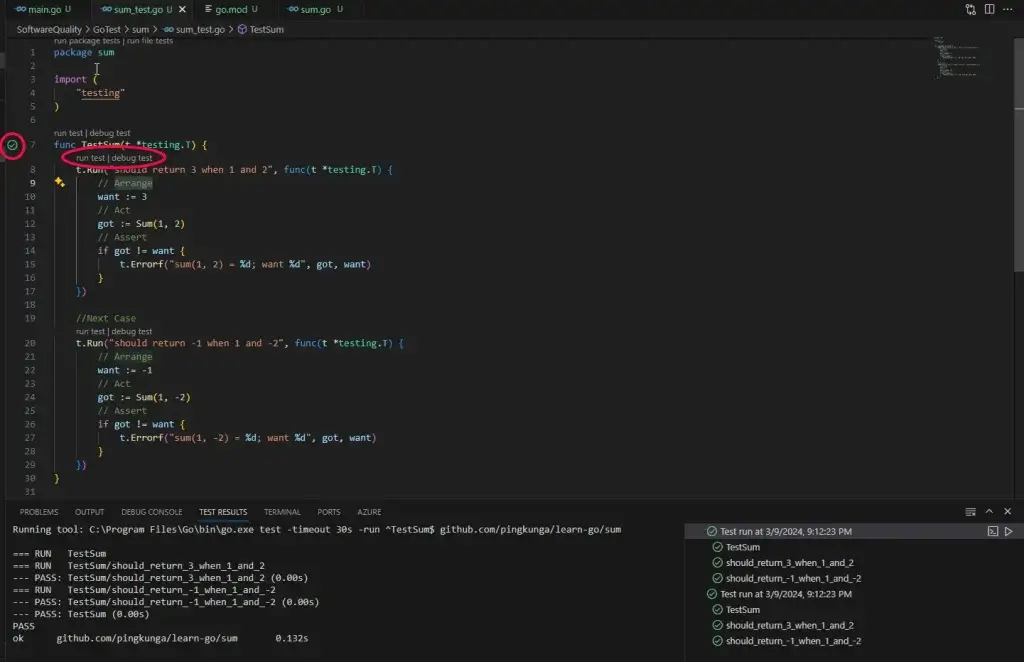Show terminal output for the highlighted test run
Image resolution: width=1024 pixels, height=662 pixels.
(993, 531)
